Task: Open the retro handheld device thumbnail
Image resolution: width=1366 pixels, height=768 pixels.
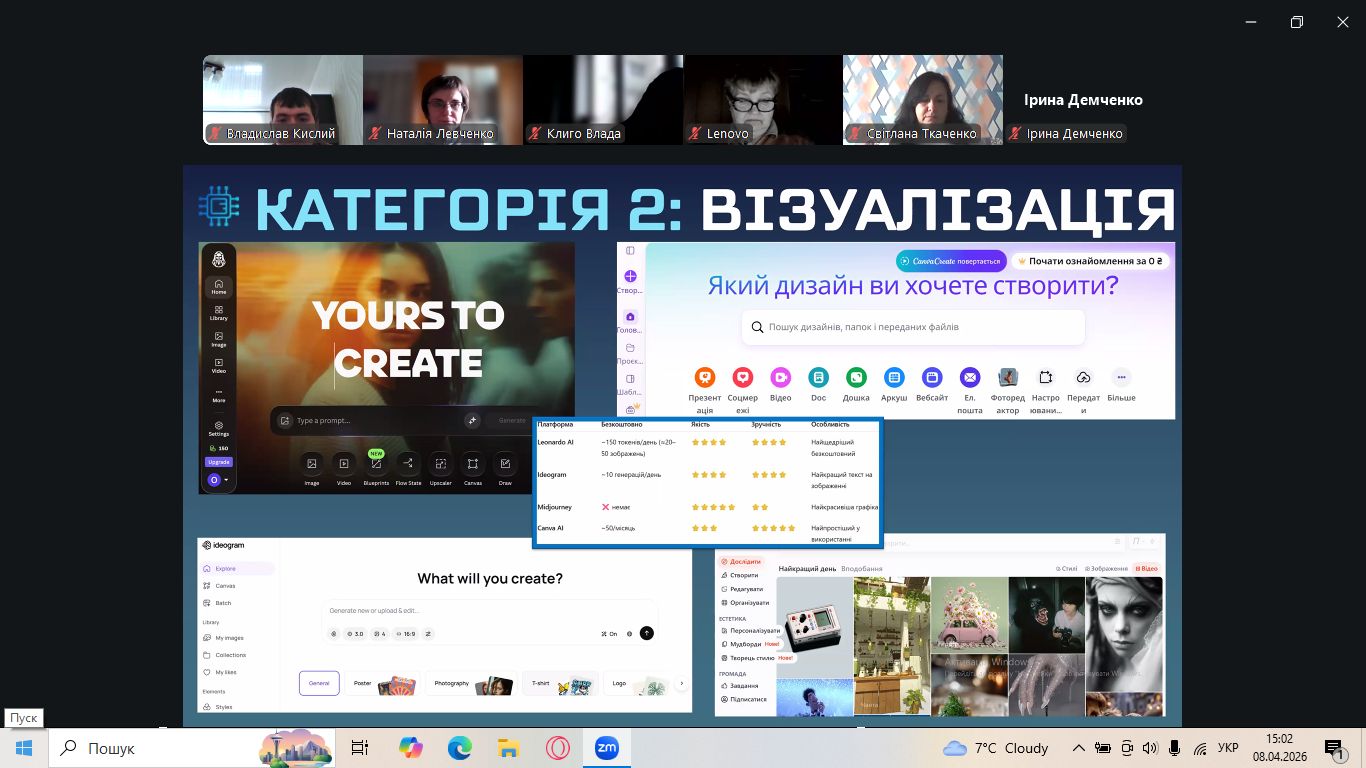Action: point(815,627)
